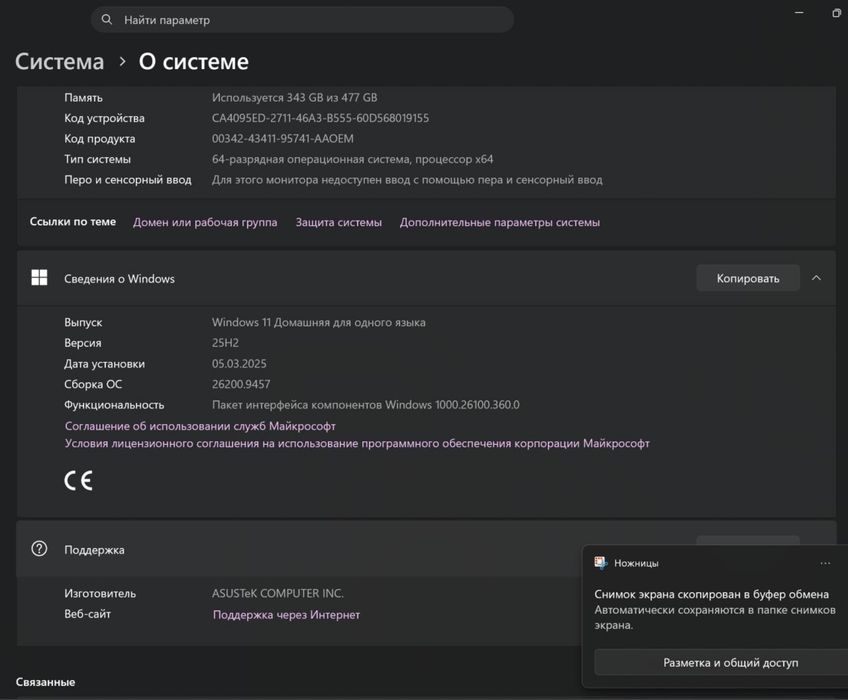Select the device ID starting with CA4095ED
The height and width of the screenshot is (700, 848).
[x=320, y=118]
